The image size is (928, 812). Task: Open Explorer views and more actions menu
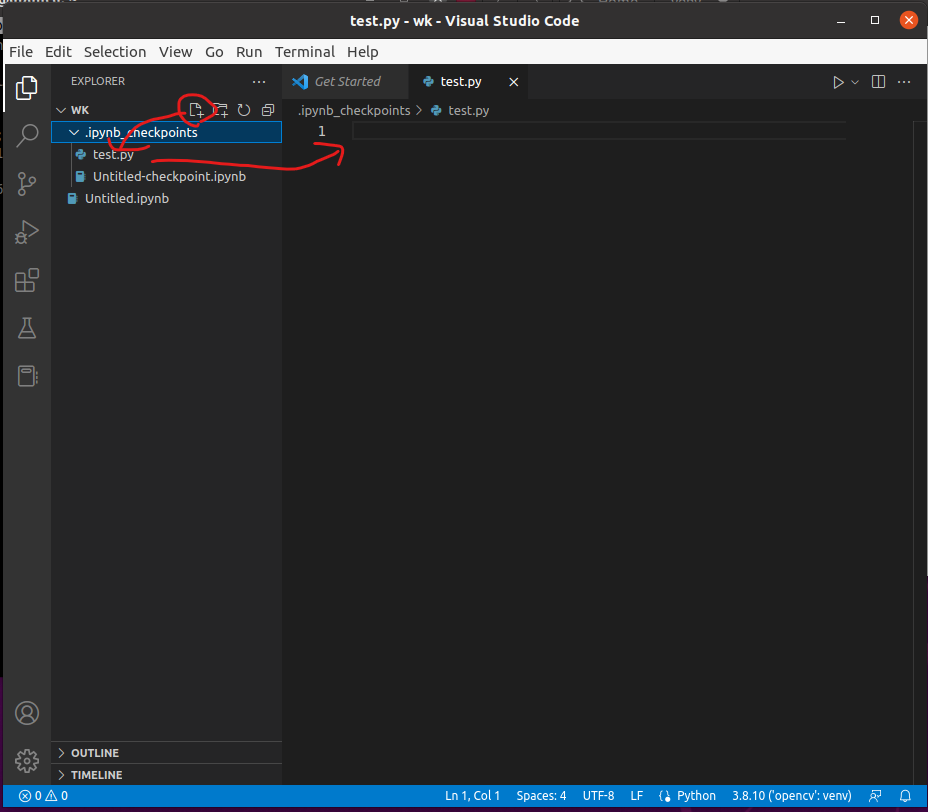point(259,82)
